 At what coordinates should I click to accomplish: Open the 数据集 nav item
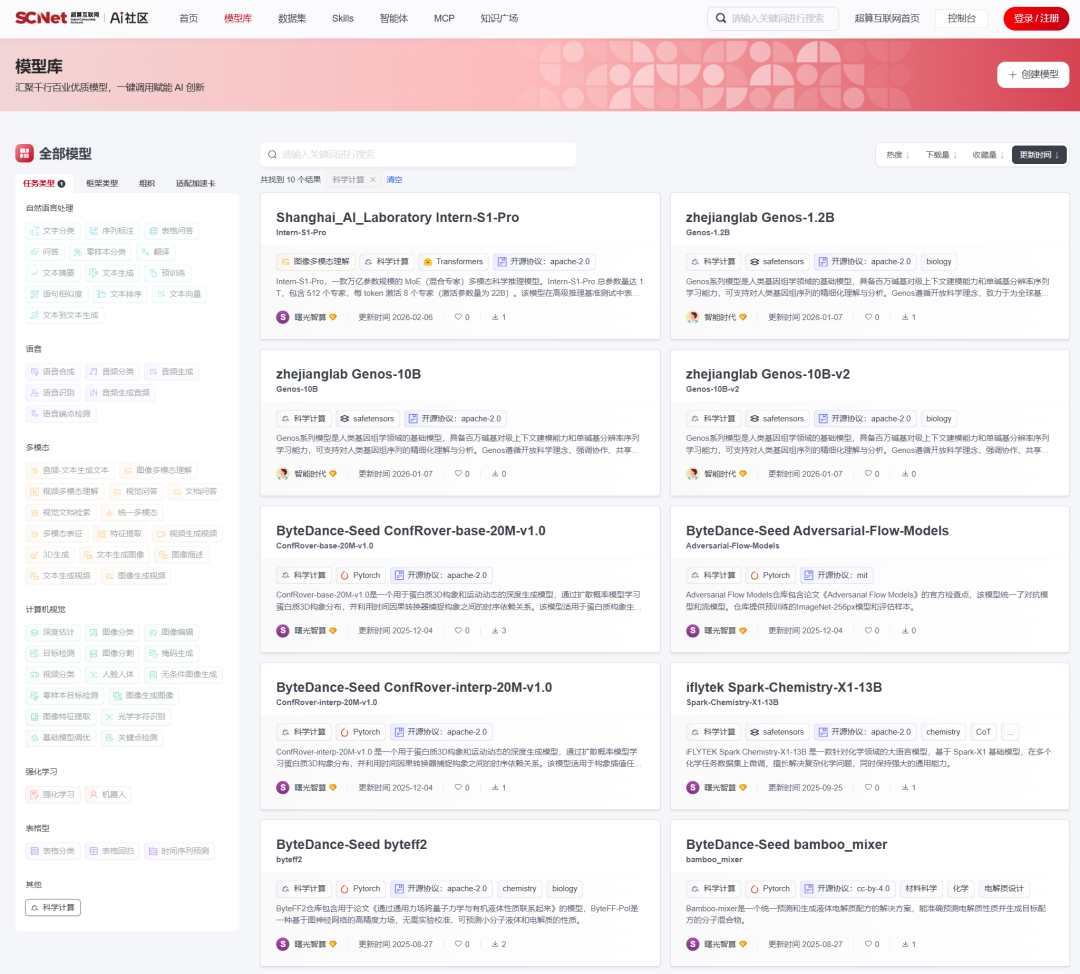(292, 19)
